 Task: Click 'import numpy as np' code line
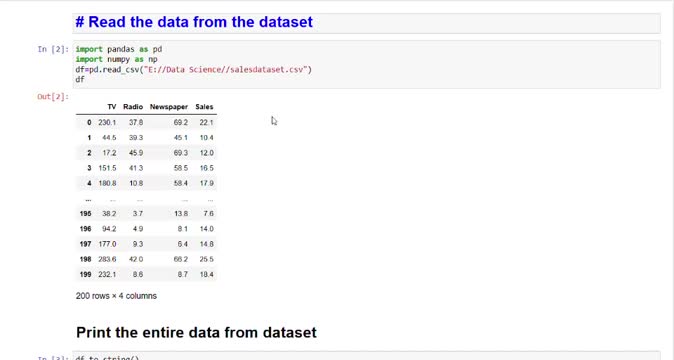point(116,59)
